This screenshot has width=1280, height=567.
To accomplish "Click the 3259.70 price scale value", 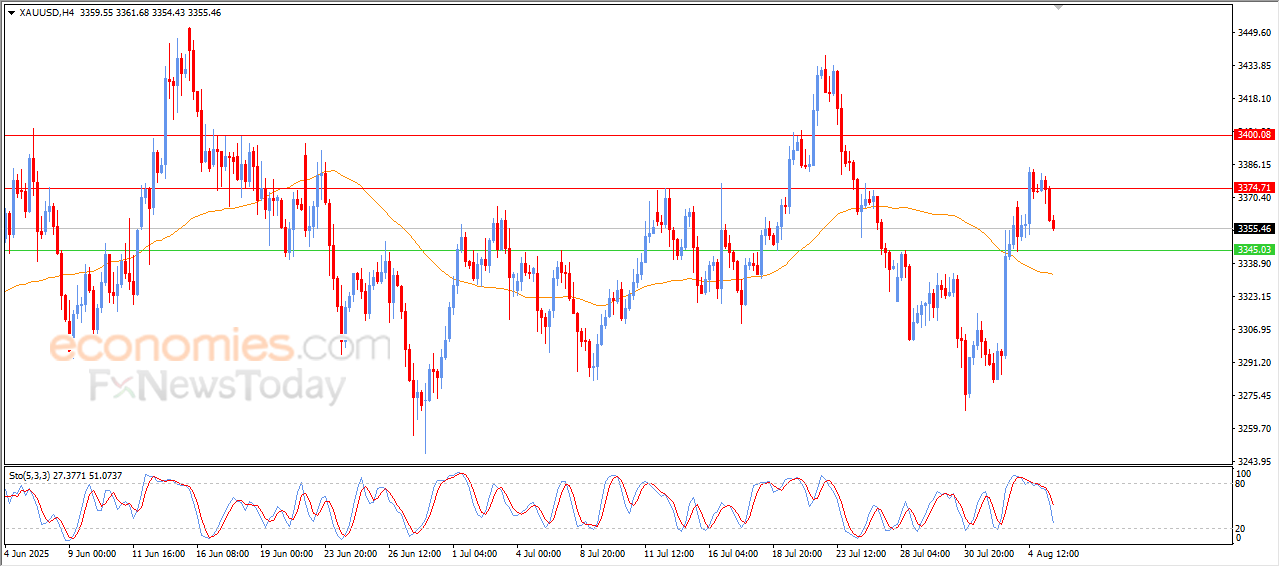I will [x=1254, y=428].
